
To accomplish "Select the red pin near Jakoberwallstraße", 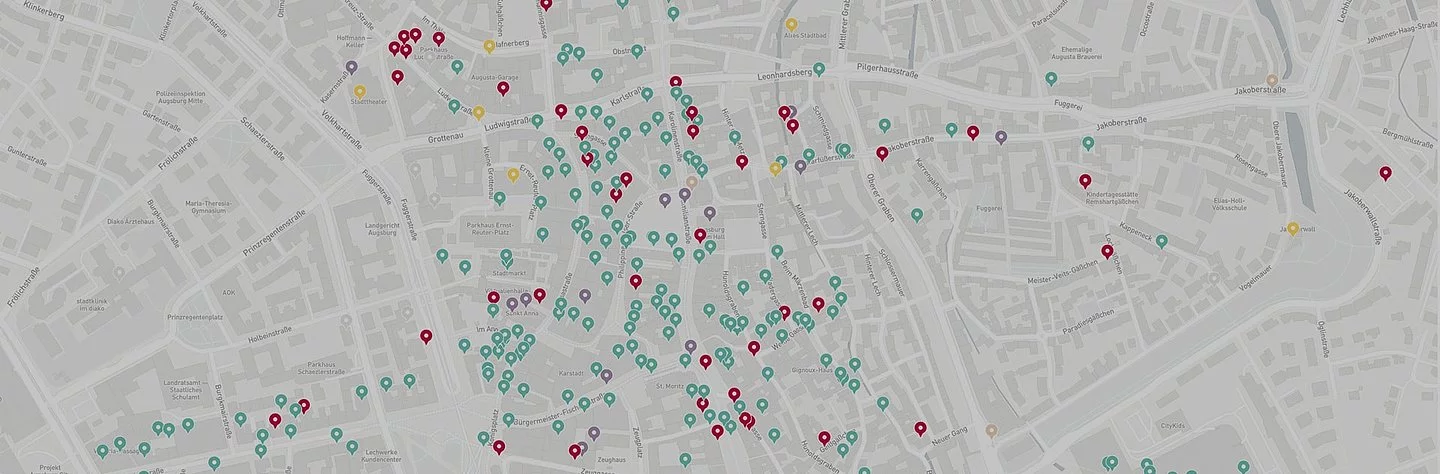I will click(x=1385, y=174).
